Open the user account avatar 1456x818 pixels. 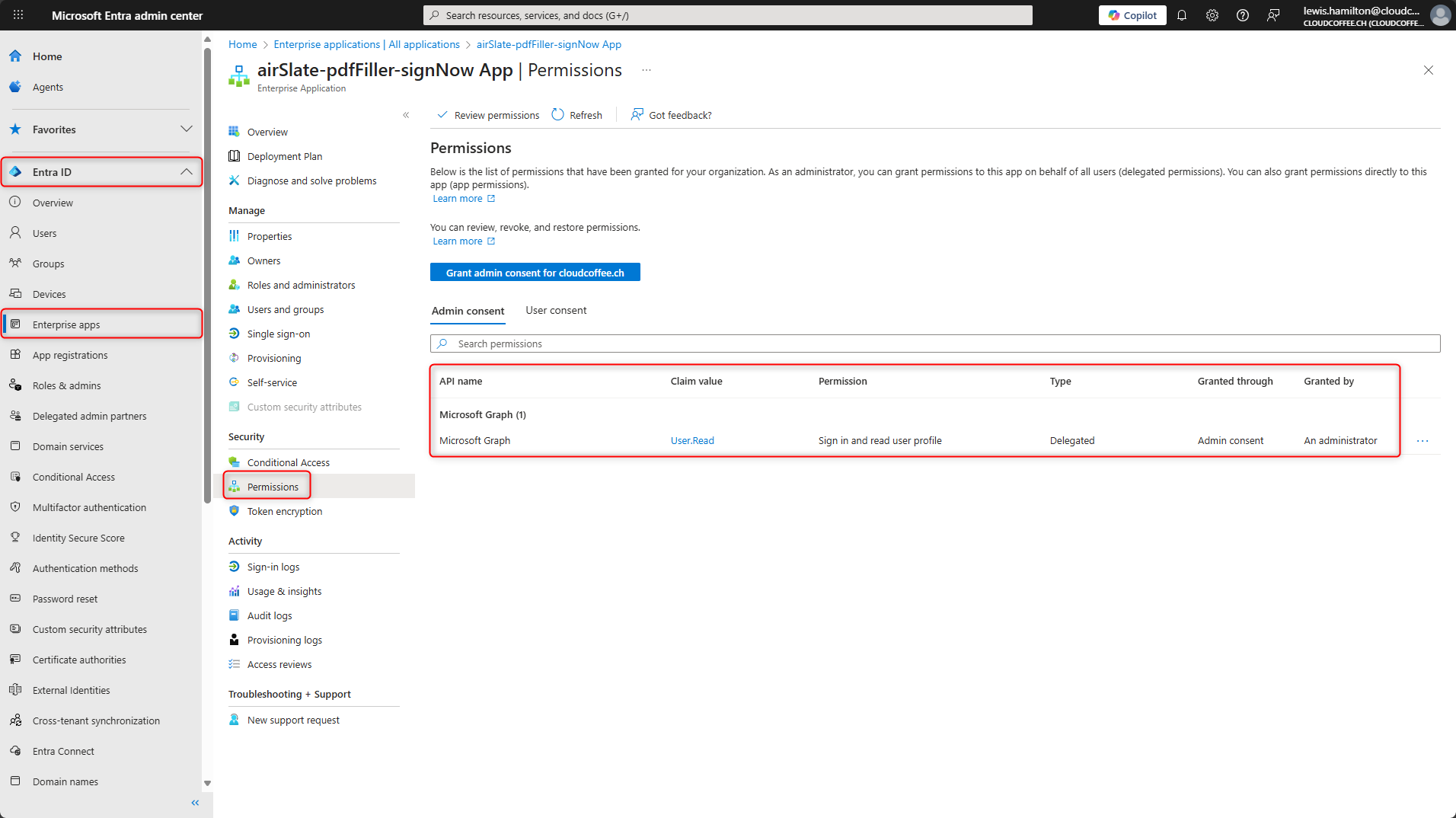click(1440, 15)
